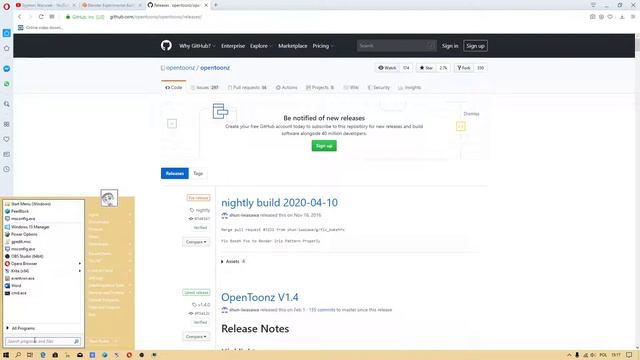Star the opentoonz repository
This screenshot has height=360, width=640.
pyautogui.click(x=426, y=68)
